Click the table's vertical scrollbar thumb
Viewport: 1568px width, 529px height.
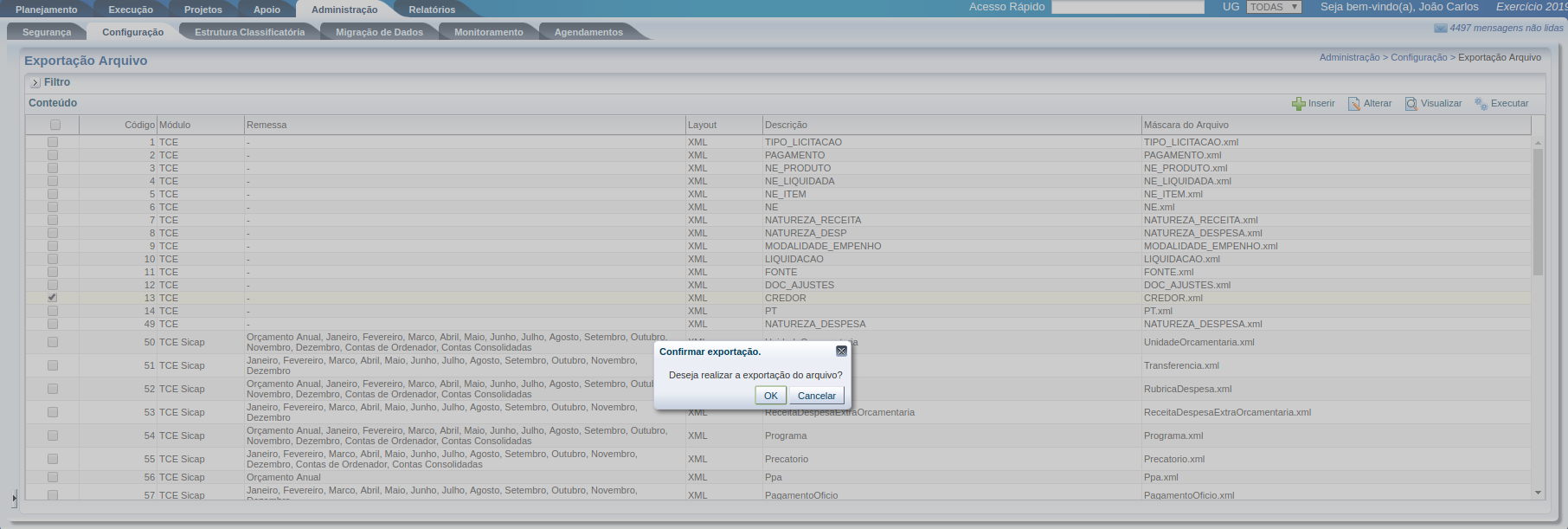point(1538,212)
